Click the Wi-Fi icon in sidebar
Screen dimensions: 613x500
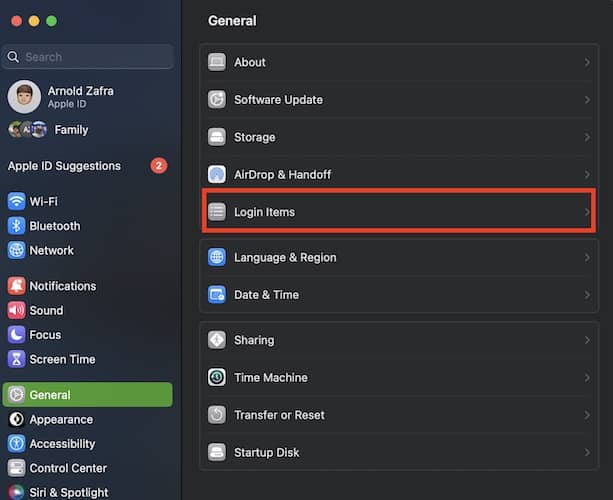pyautogui.click(x=16, y=201)
